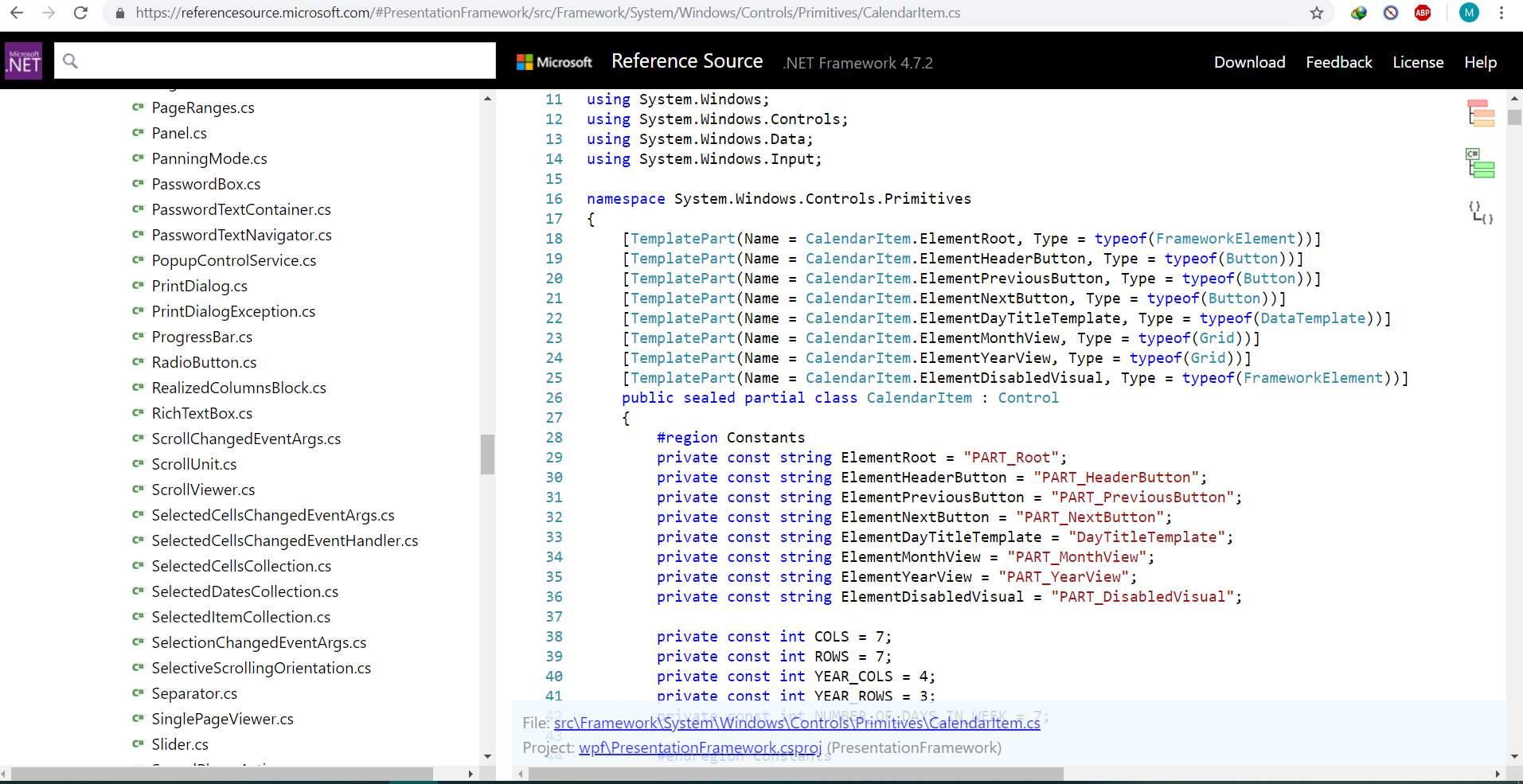The height and width of the screenshot is (784, 1523).
Task: Open the Download page
Action: pos(1249,62)
